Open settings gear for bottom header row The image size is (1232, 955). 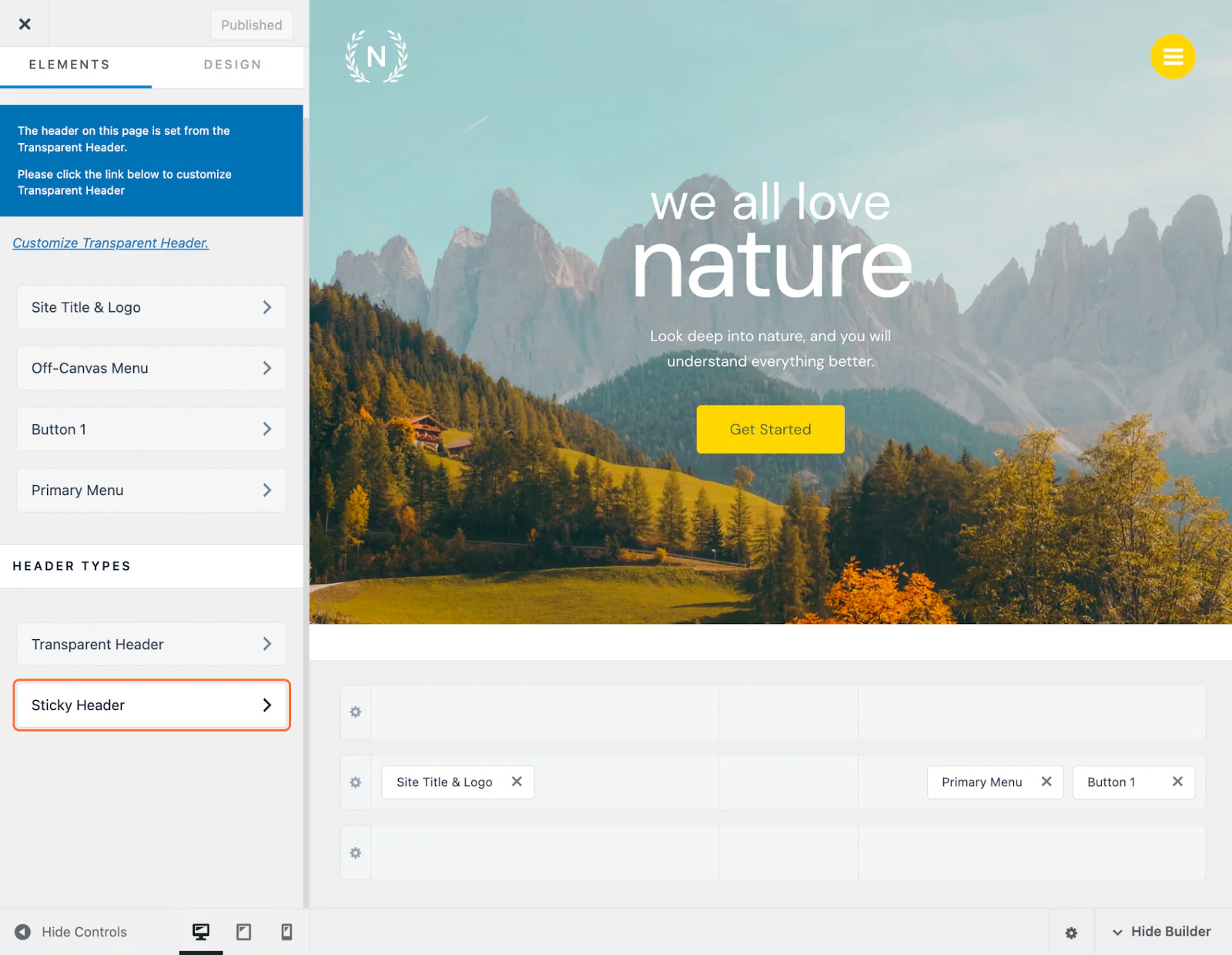pos(356,853)
